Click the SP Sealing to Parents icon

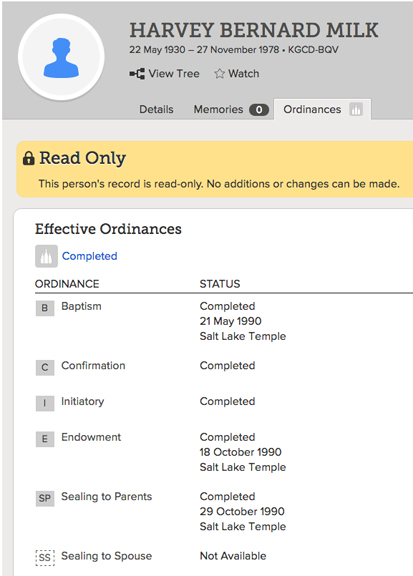pyautogui.click(x=45, y=498)
